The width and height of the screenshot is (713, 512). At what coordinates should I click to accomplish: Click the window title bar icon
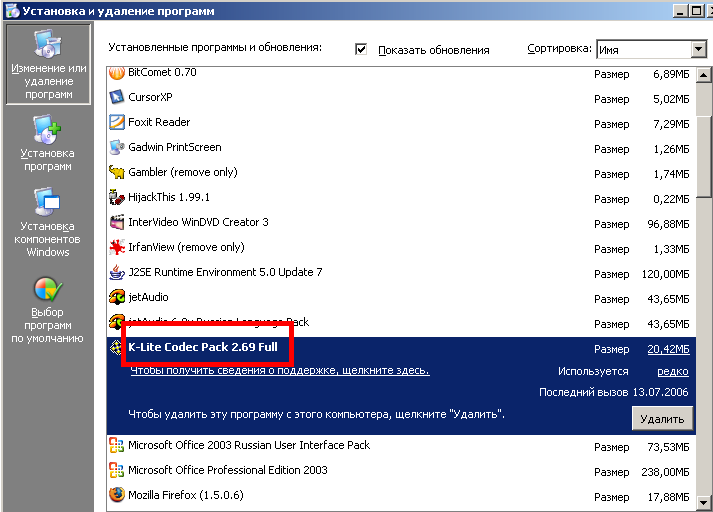(x=12, y=10)
